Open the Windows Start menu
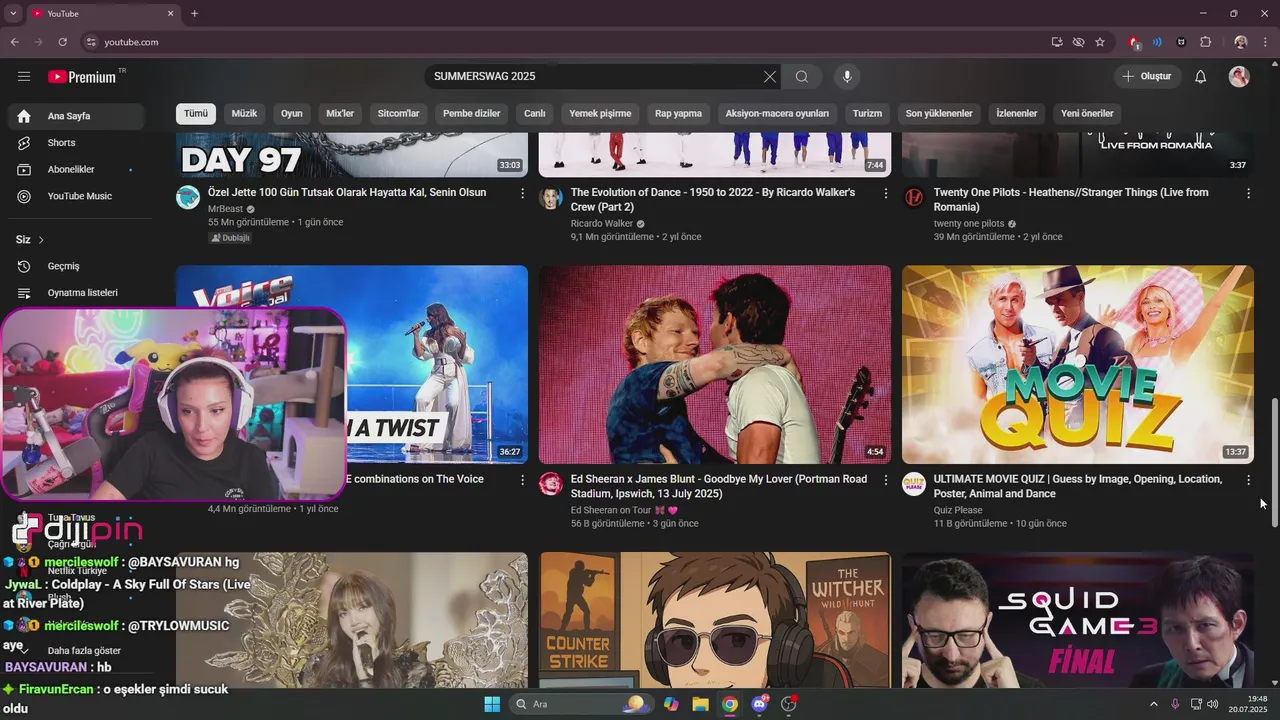1280x720 pixels. point(492,704)
